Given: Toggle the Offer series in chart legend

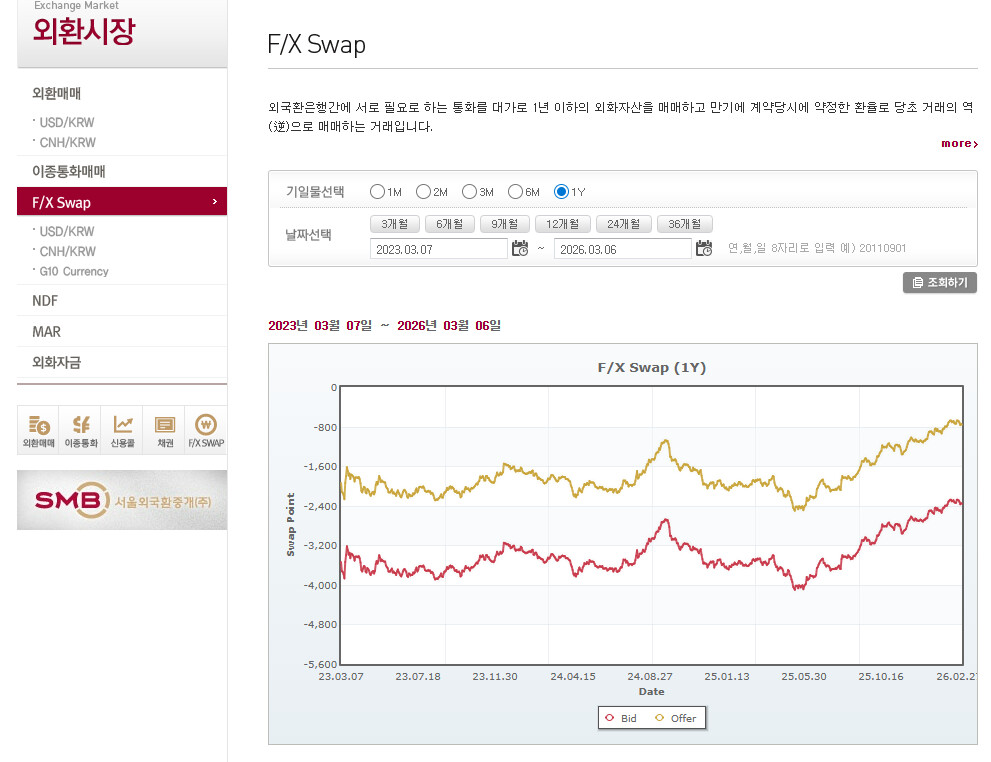Looking at the screenshot, I should coord(676,718).
